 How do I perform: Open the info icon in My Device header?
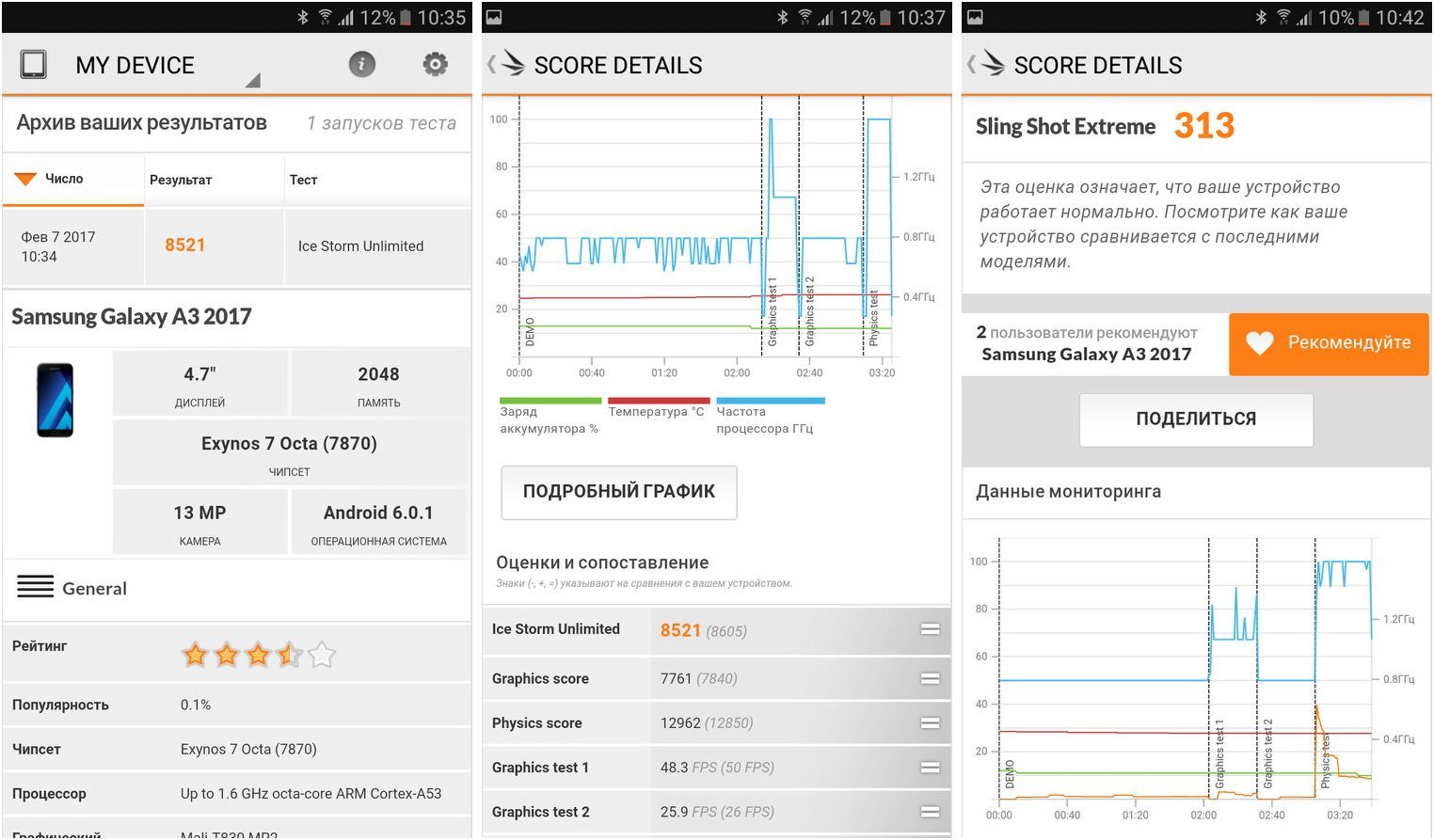tap(361, 64)
